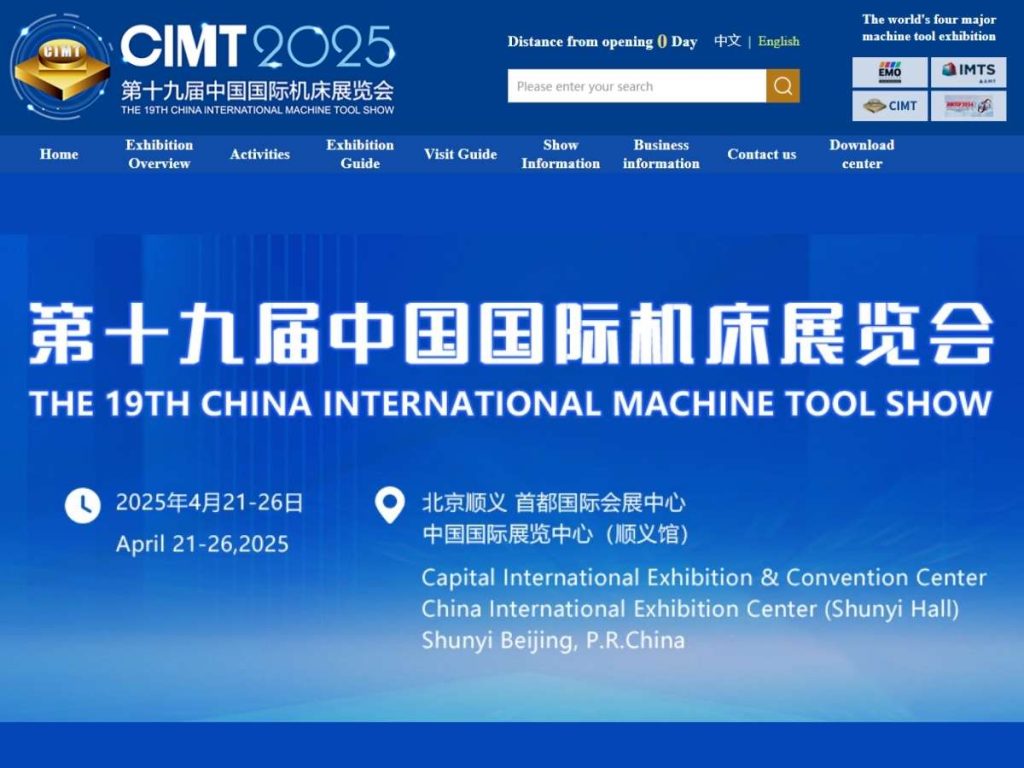Open the Contact us menu
This screenshot has width=1024, height=768.
(x=761, y=154)
